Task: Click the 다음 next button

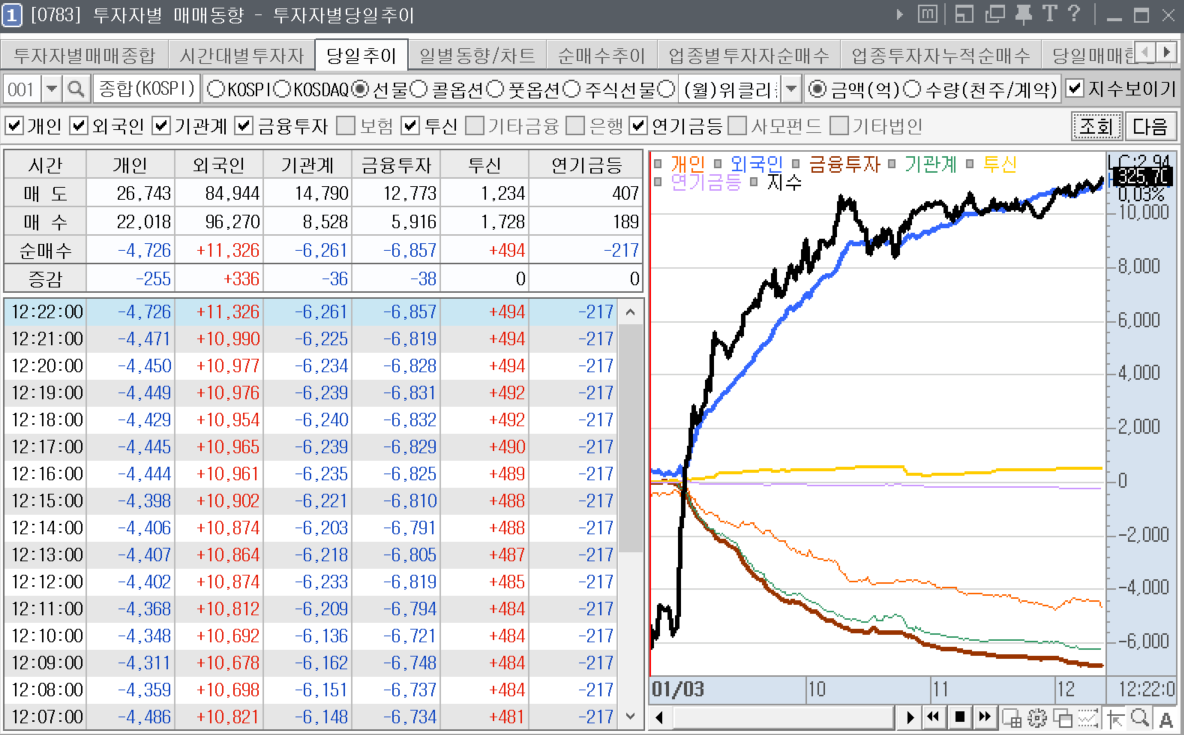Action: pyautogui.click(x=1151, y=126)
